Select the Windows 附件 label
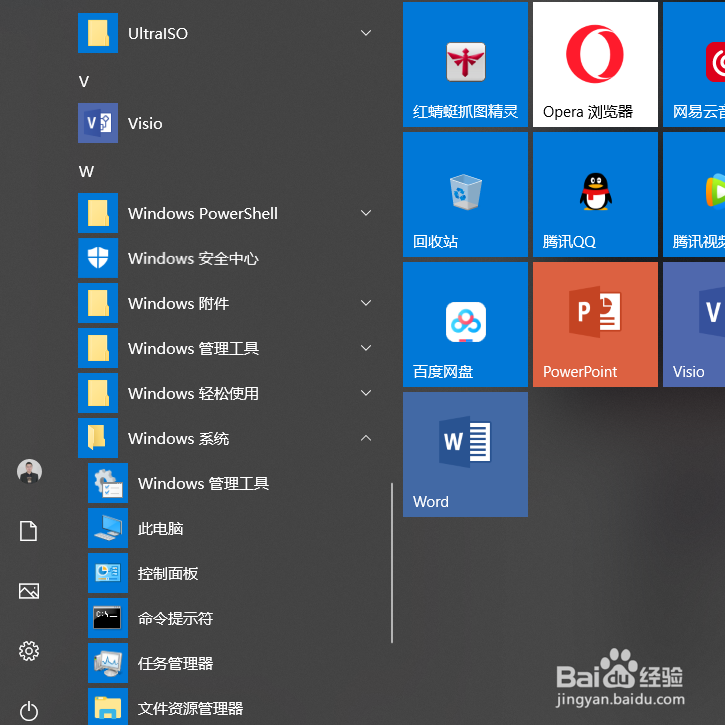This screenshot has width=725, height=725. [178, 303]
